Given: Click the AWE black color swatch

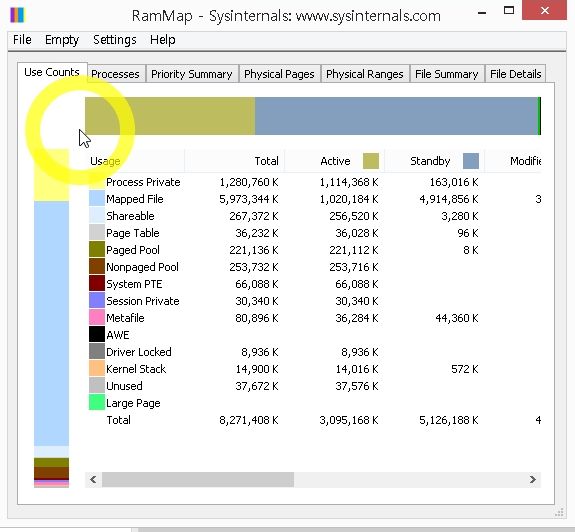Looking at the screenshot, I should 97,334.
